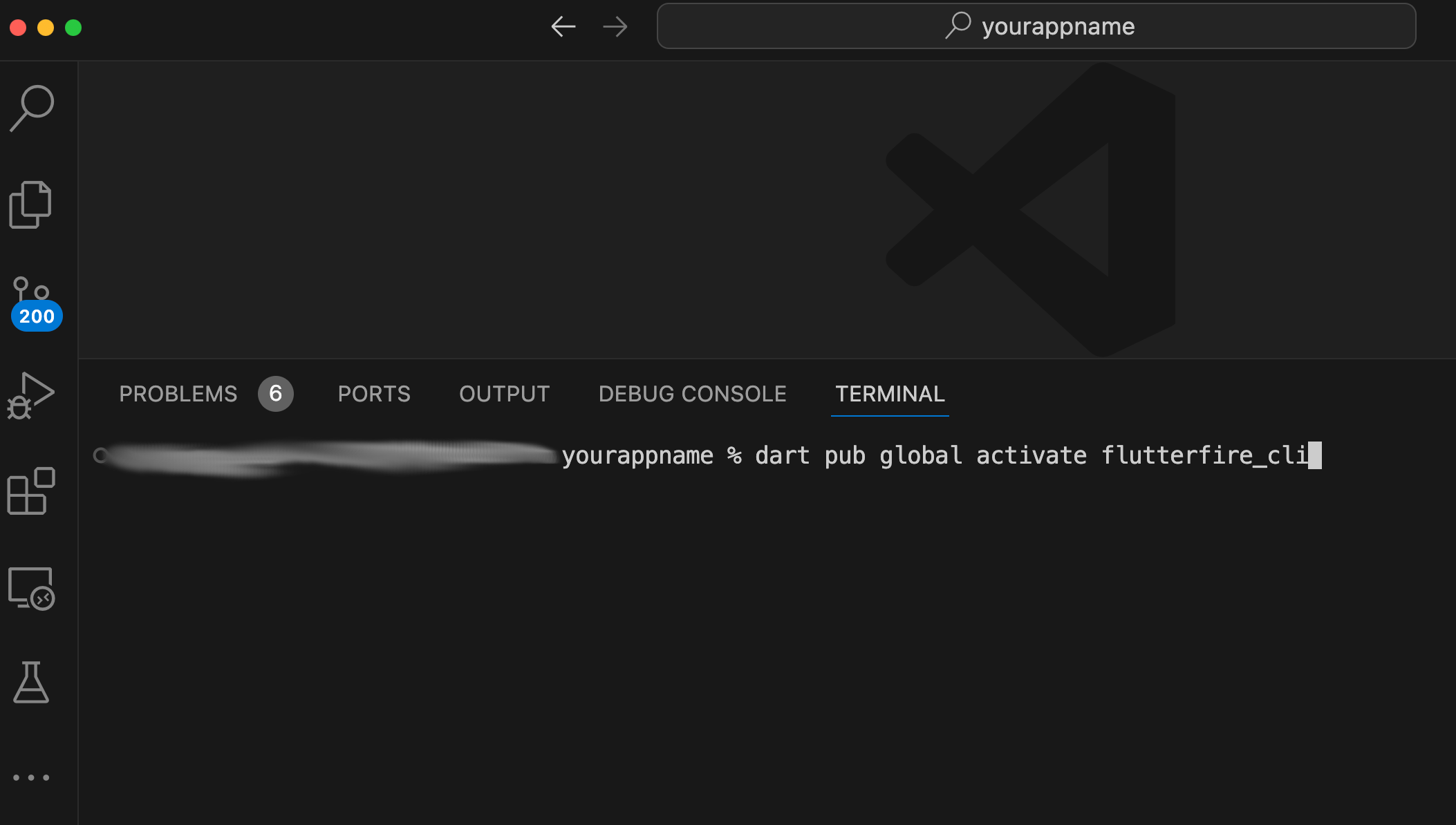Click the terminal prompt circle marker

[101, 455]
